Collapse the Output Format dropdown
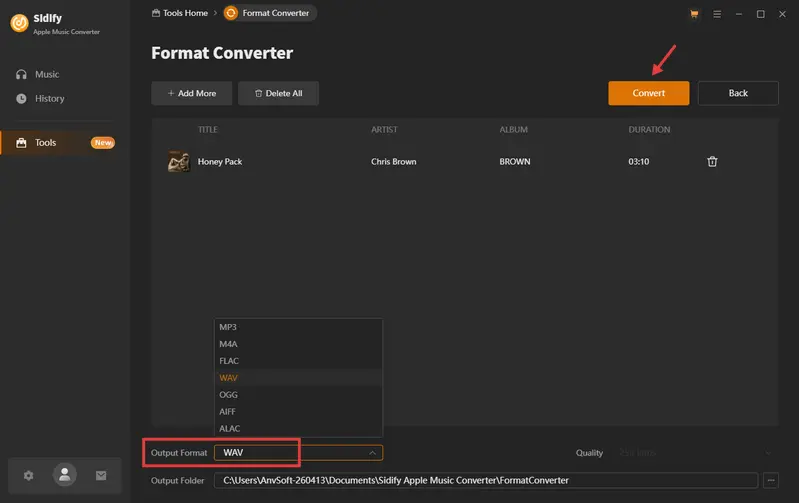This screenshot has height=503, width=799. (372, 453)
